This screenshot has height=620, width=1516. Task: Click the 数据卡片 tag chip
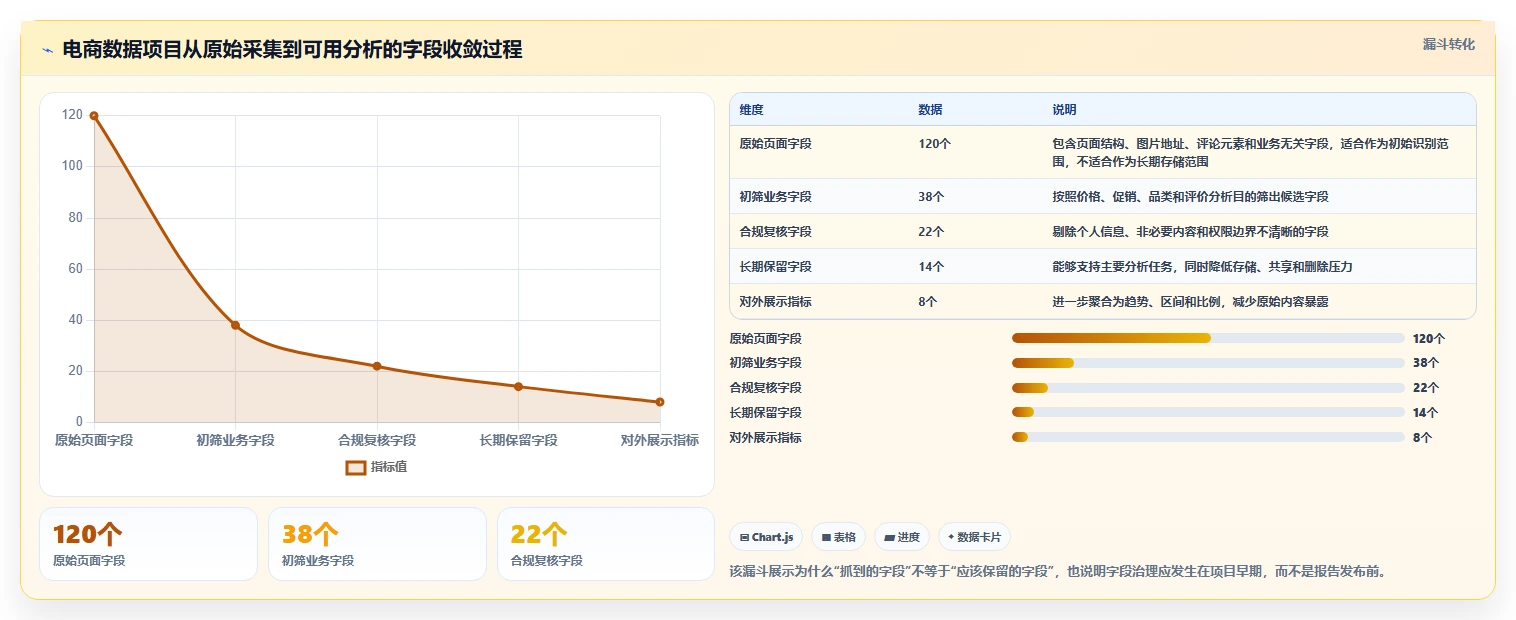pyautogui.click(x=974, y=537)
